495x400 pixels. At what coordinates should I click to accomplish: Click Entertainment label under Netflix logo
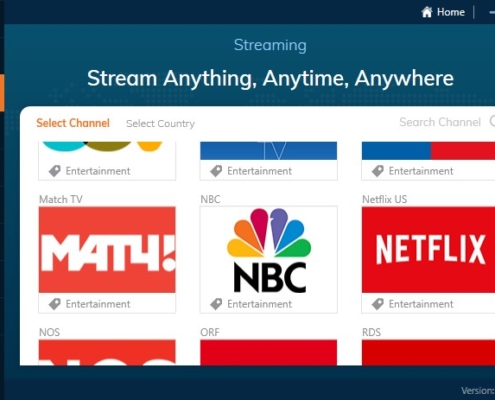pos(421,304)
